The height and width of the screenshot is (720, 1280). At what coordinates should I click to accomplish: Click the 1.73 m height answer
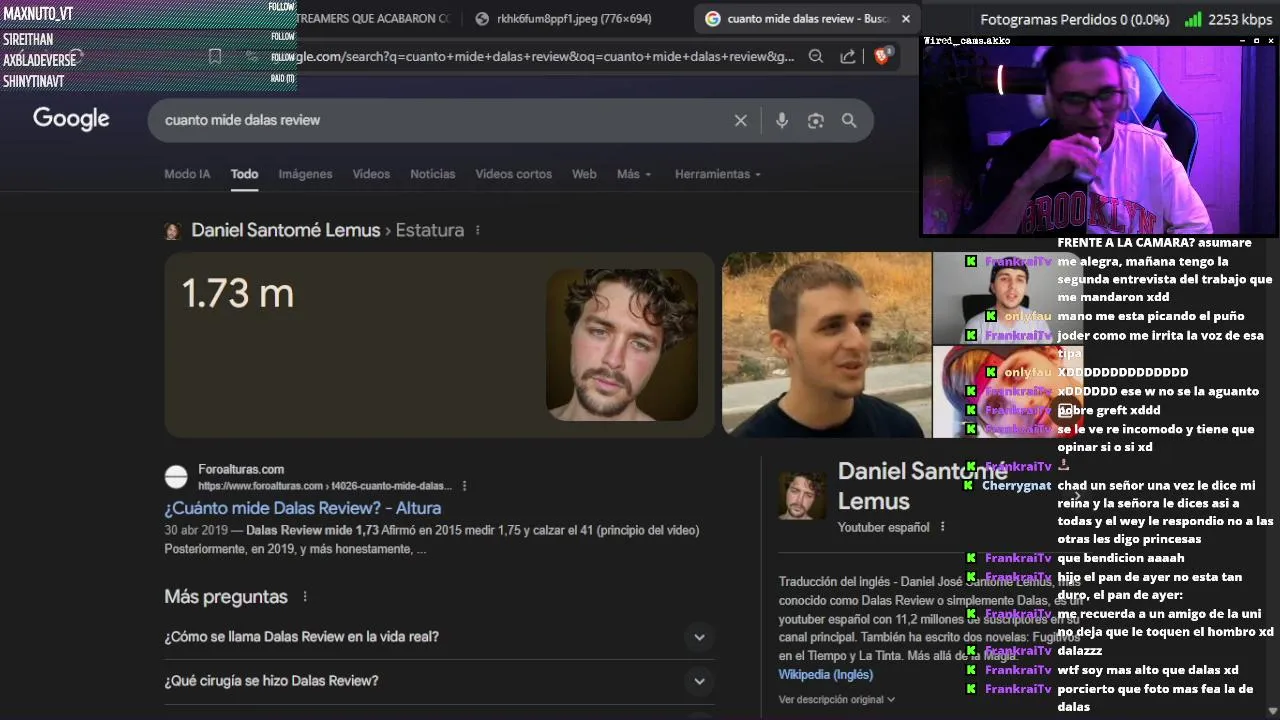point(238,293)
